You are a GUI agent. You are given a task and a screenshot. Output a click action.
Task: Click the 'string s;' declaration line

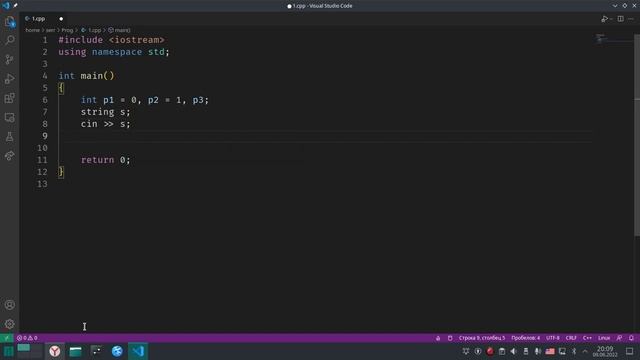[x=105, y=112]
